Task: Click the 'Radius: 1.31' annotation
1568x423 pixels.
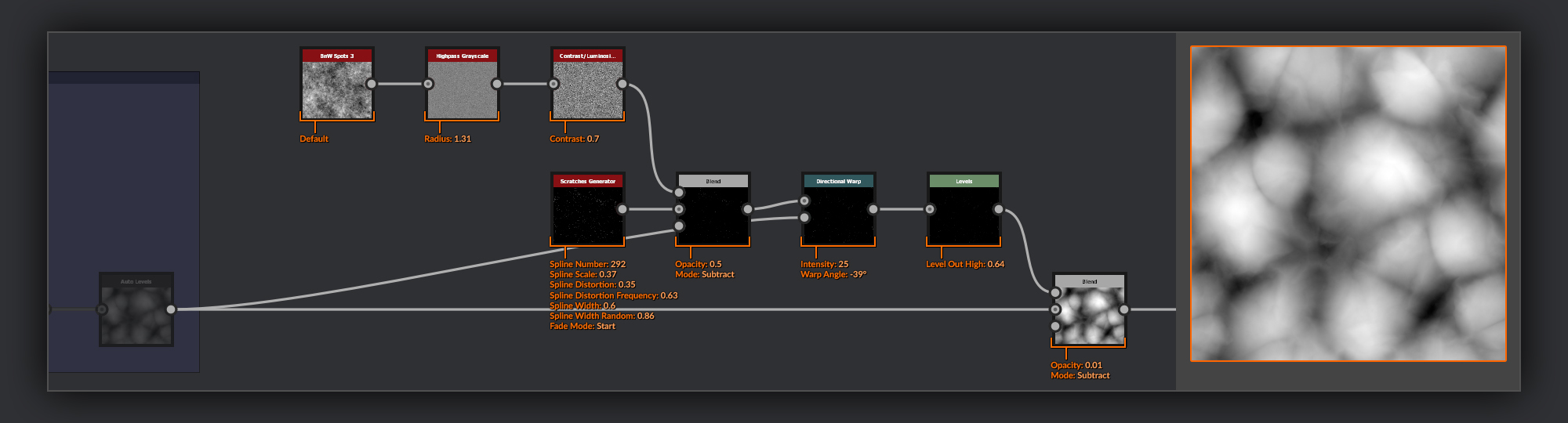Action: point(448,139)
